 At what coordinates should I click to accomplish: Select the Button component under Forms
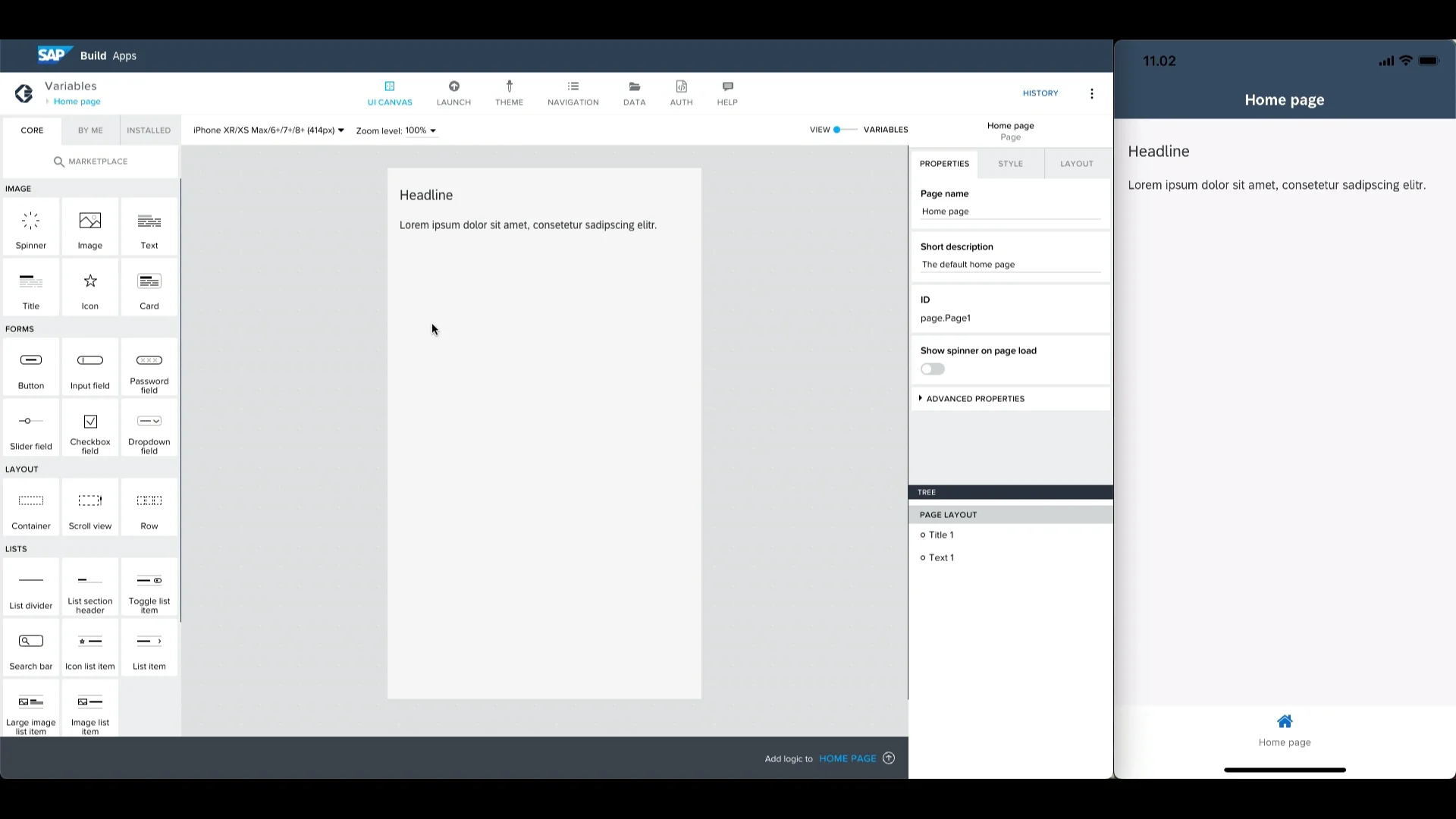(x=30, y=368)
